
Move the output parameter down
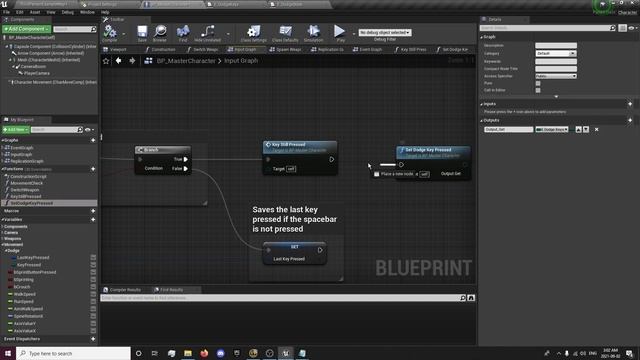[x=586, y=129]
